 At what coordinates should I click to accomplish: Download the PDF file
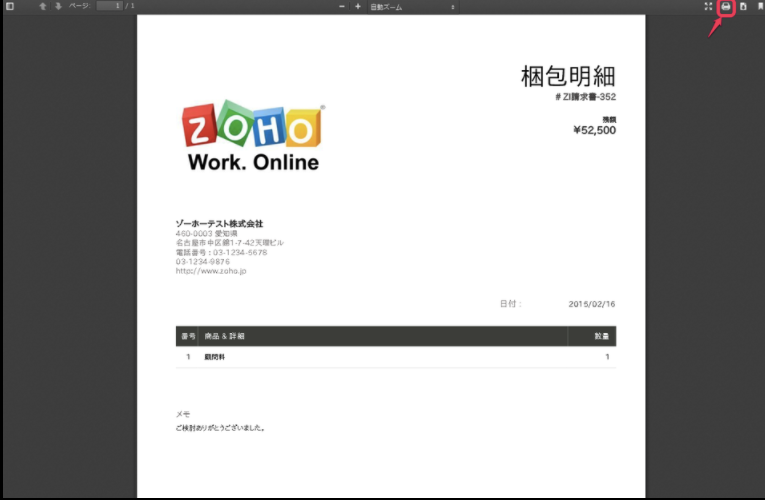point(743,6)
